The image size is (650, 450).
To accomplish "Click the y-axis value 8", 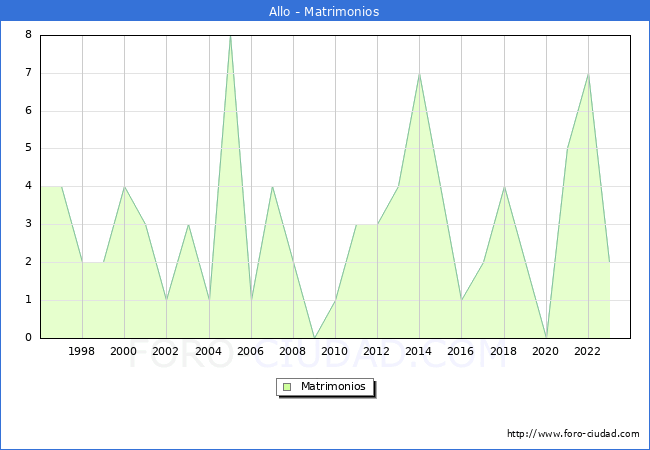I will coord(28,34).
